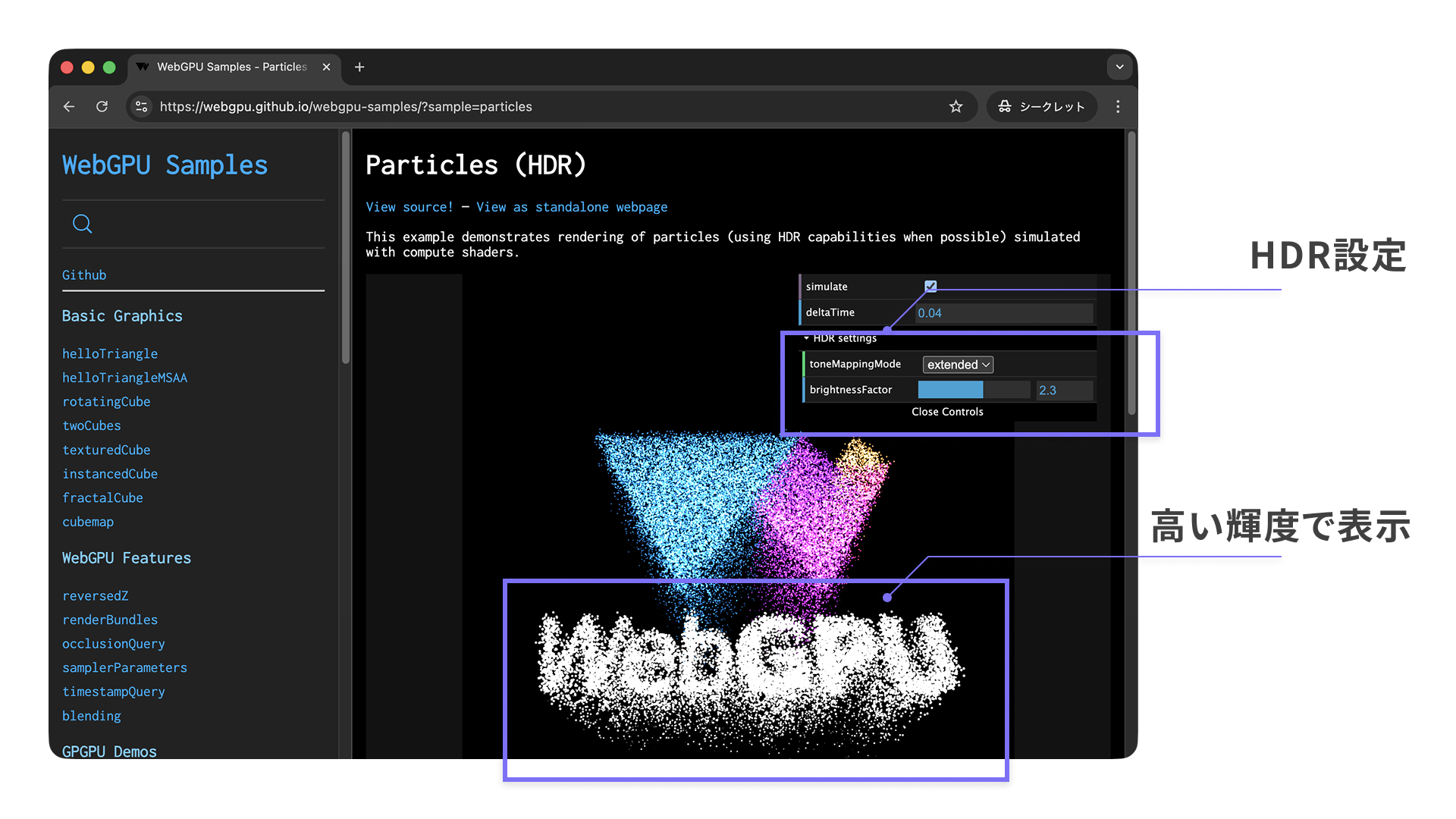Open the Github link in sidebar

[84, 275]
